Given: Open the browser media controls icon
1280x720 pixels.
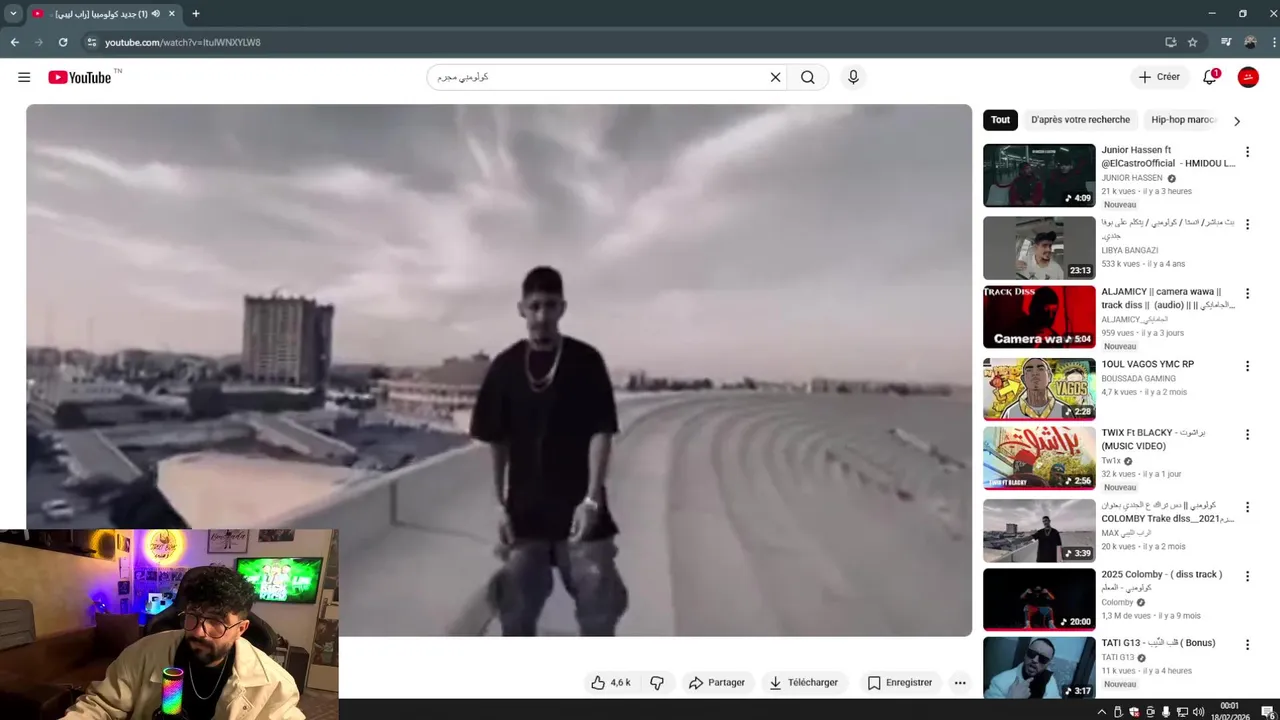Looking at the screenshot, I should click(x=1226, y=42).
